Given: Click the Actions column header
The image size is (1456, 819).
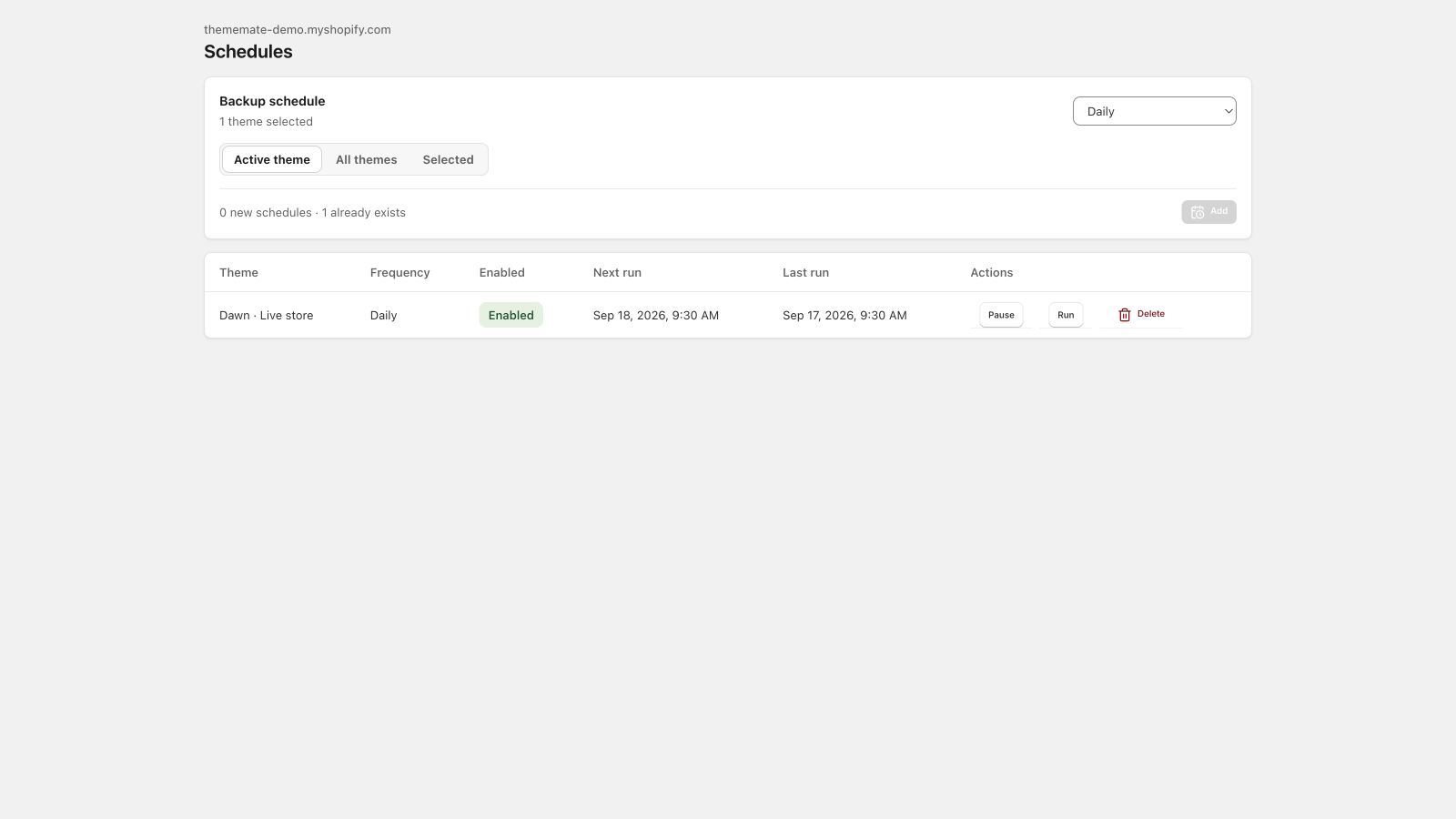Looking at the screenshot, I should pos(992,273).
